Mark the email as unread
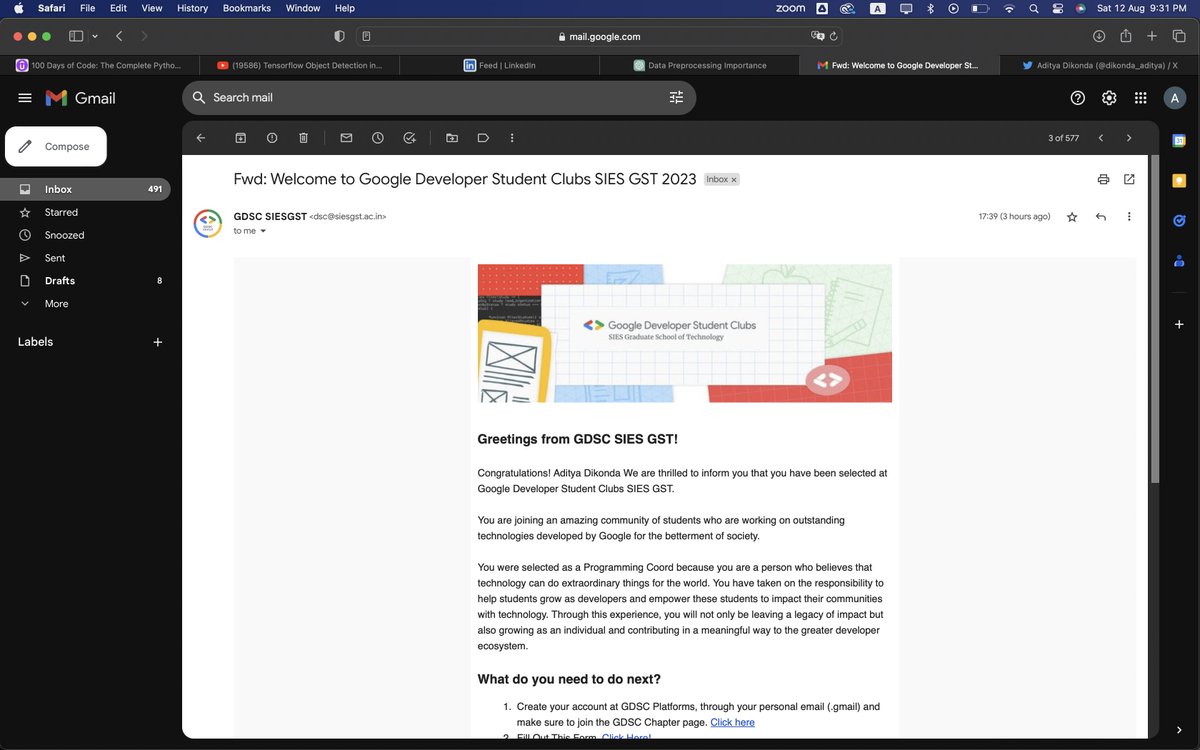The image size is (1200, 750). coord(346,138)
